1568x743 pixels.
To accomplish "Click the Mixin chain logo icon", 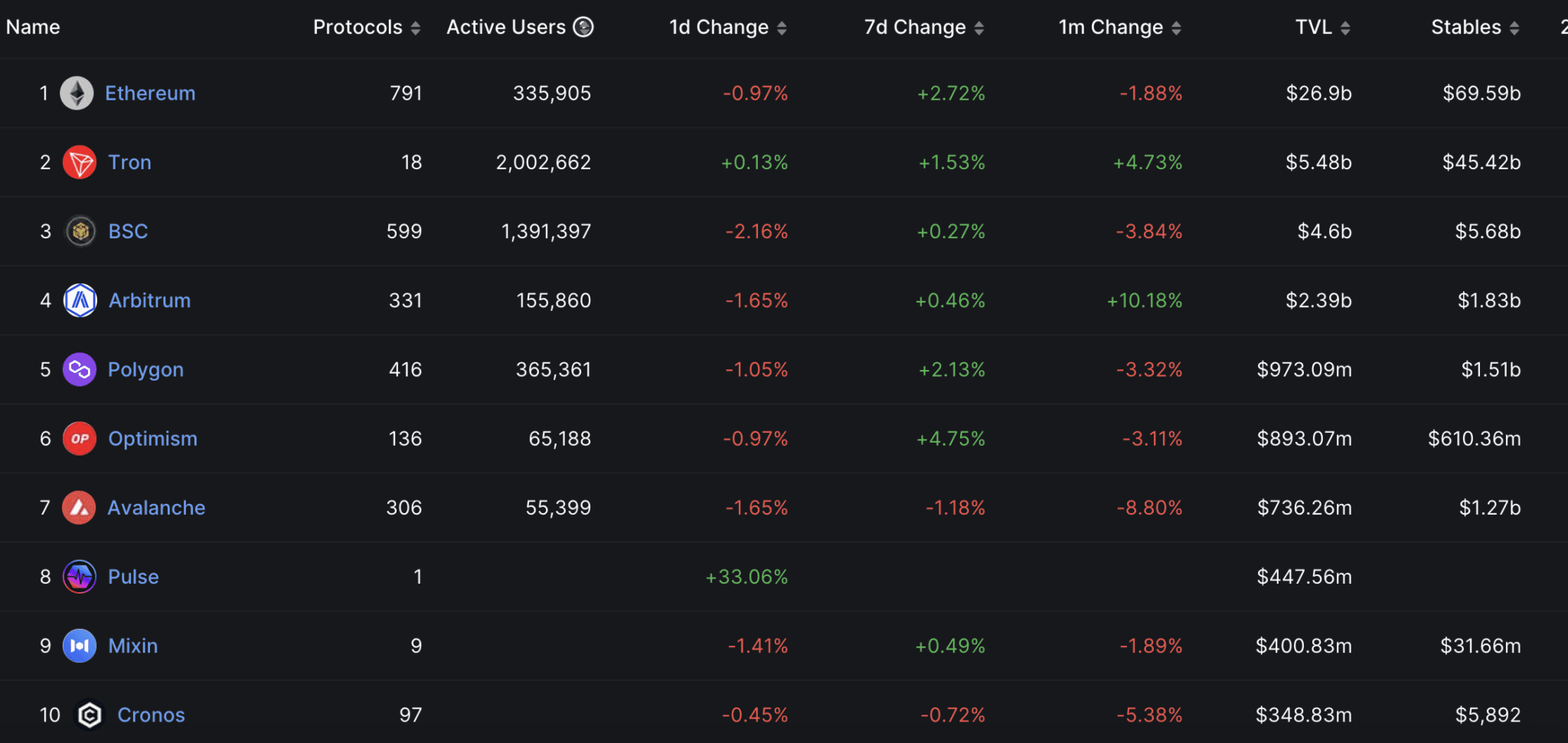I will pos(80,646).
